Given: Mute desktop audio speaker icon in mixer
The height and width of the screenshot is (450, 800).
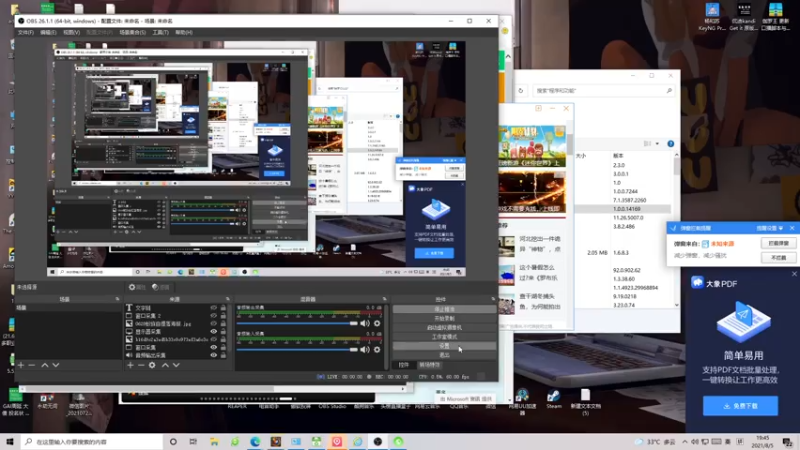Looking at the screenshot, I should tap(365, 323).
